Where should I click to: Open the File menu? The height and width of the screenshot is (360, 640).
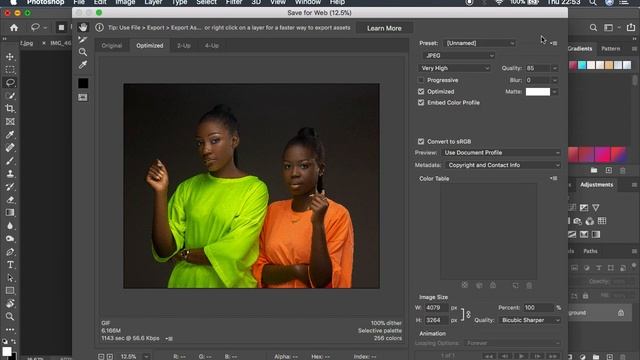tap(79, 2)
